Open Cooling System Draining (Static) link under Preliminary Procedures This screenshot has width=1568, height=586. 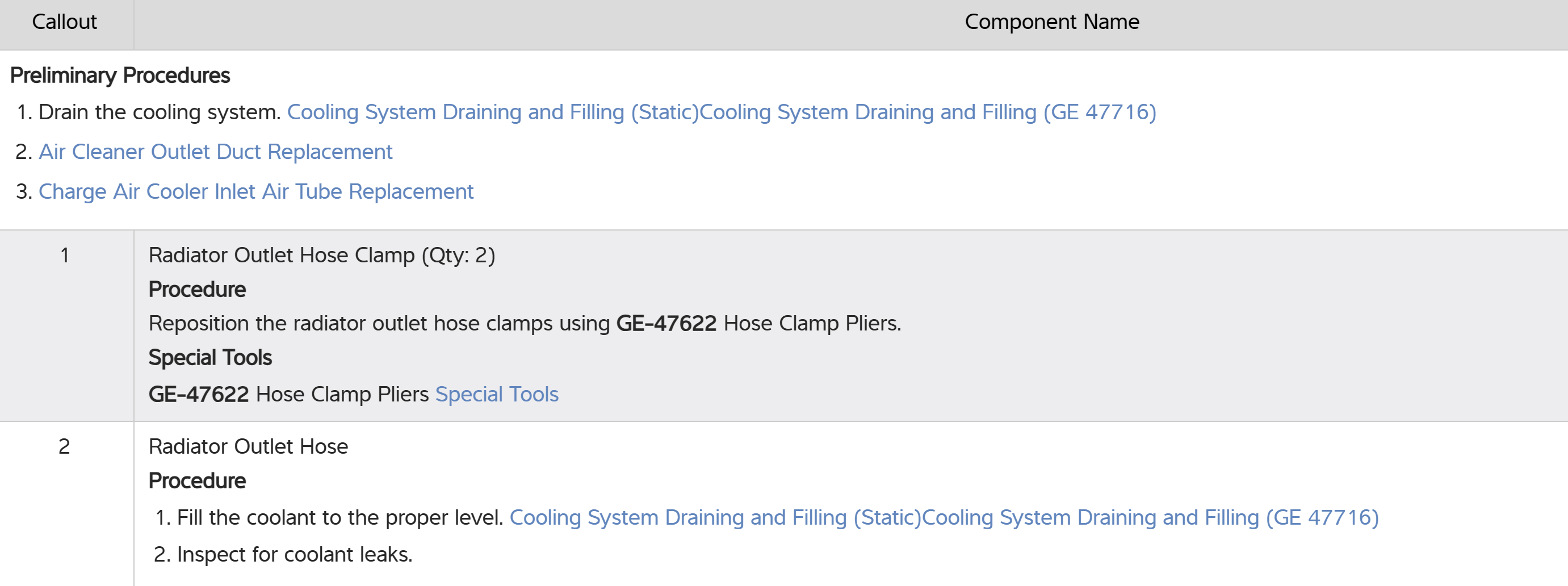tap(493, 112)
